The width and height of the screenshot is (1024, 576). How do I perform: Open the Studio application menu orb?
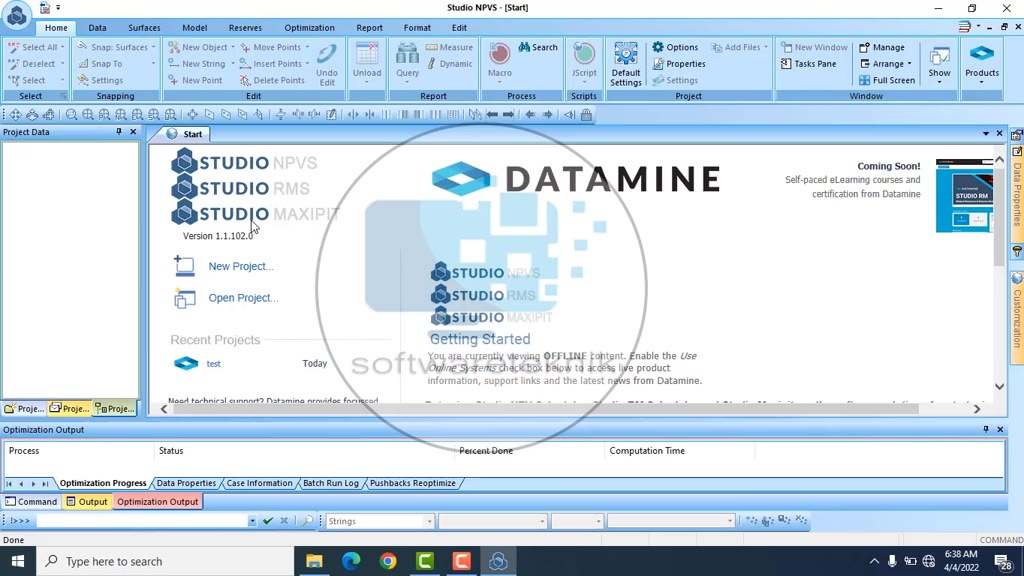coord(16,15)
